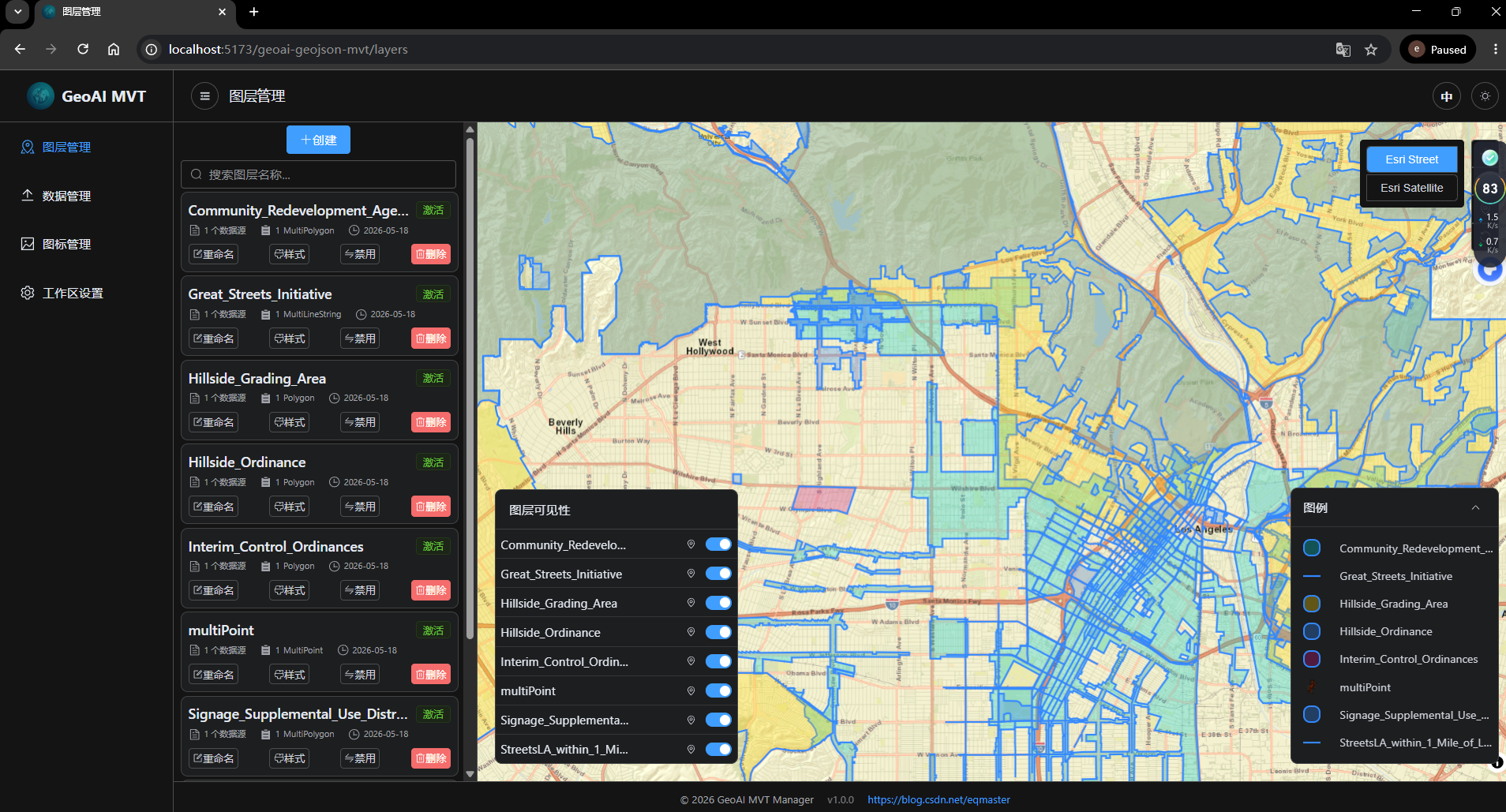Locate the multiPoint layer with its pin icon

click(x=691, y=690)
